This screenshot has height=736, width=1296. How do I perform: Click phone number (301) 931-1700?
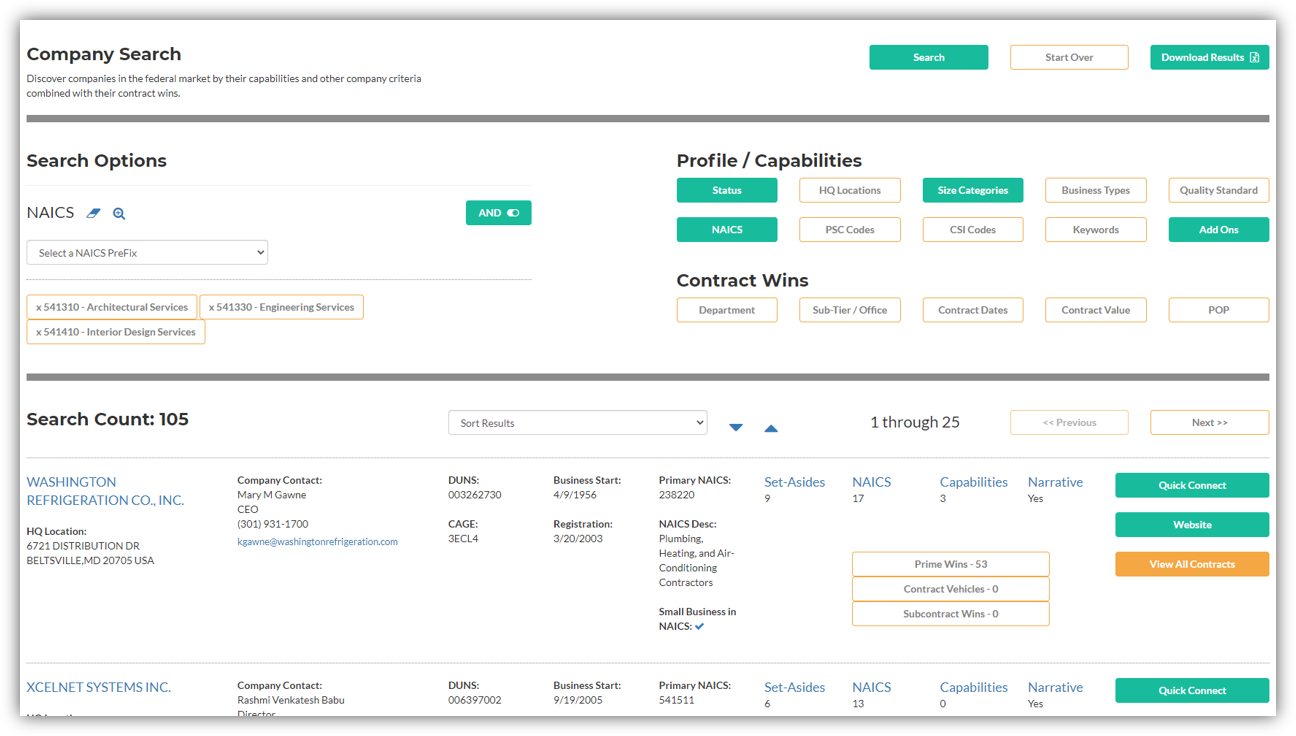pos(273,524)
